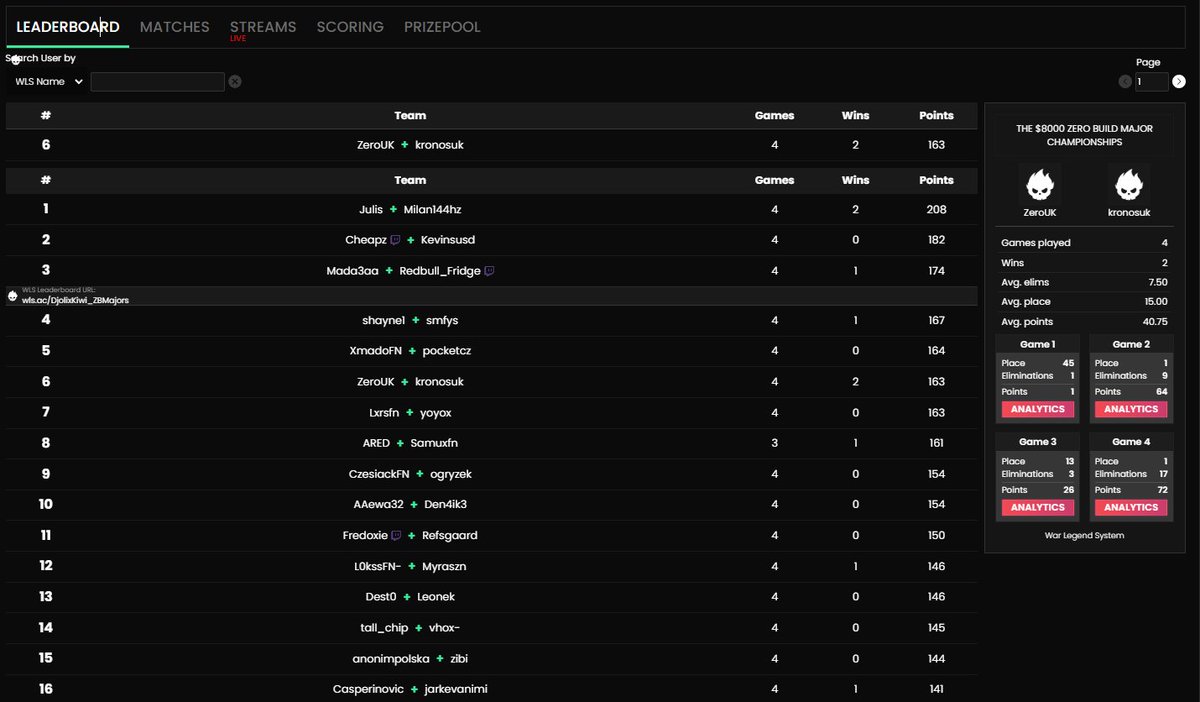Viewport: 1200px width, 702px height.
Task: Select team Casperinovic + jarkevanimi
Action: (491, 689)
